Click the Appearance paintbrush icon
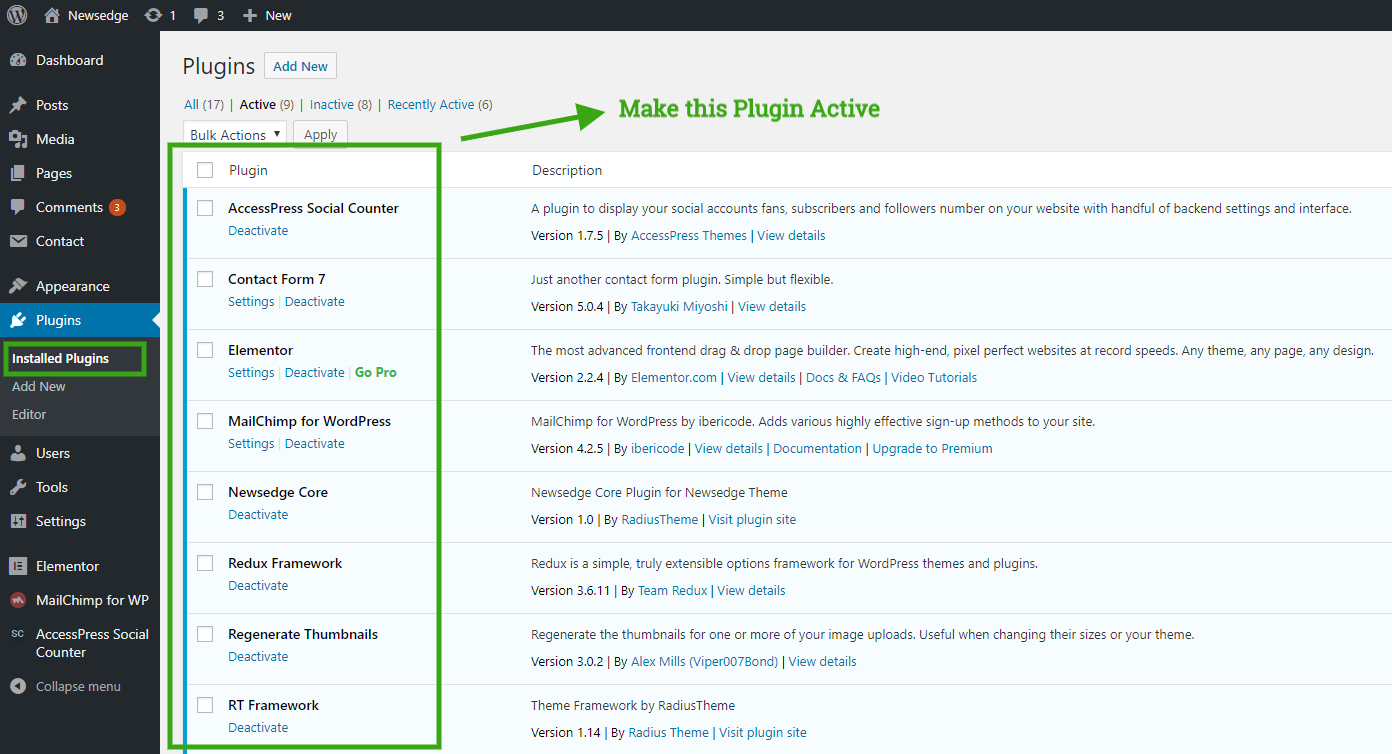This screenshot has height=754, width=1392. click(x=18, y=286)
